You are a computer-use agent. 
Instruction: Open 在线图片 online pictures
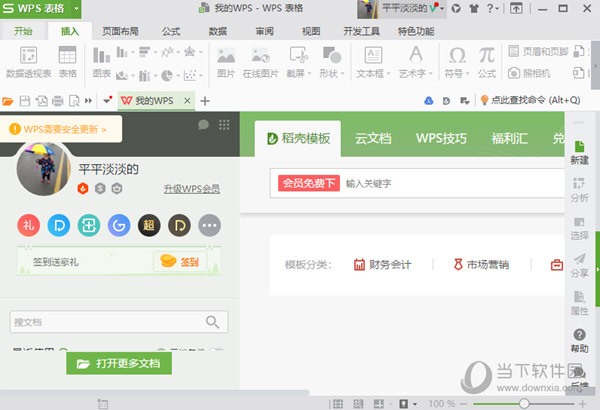click(x=261, y=62)
